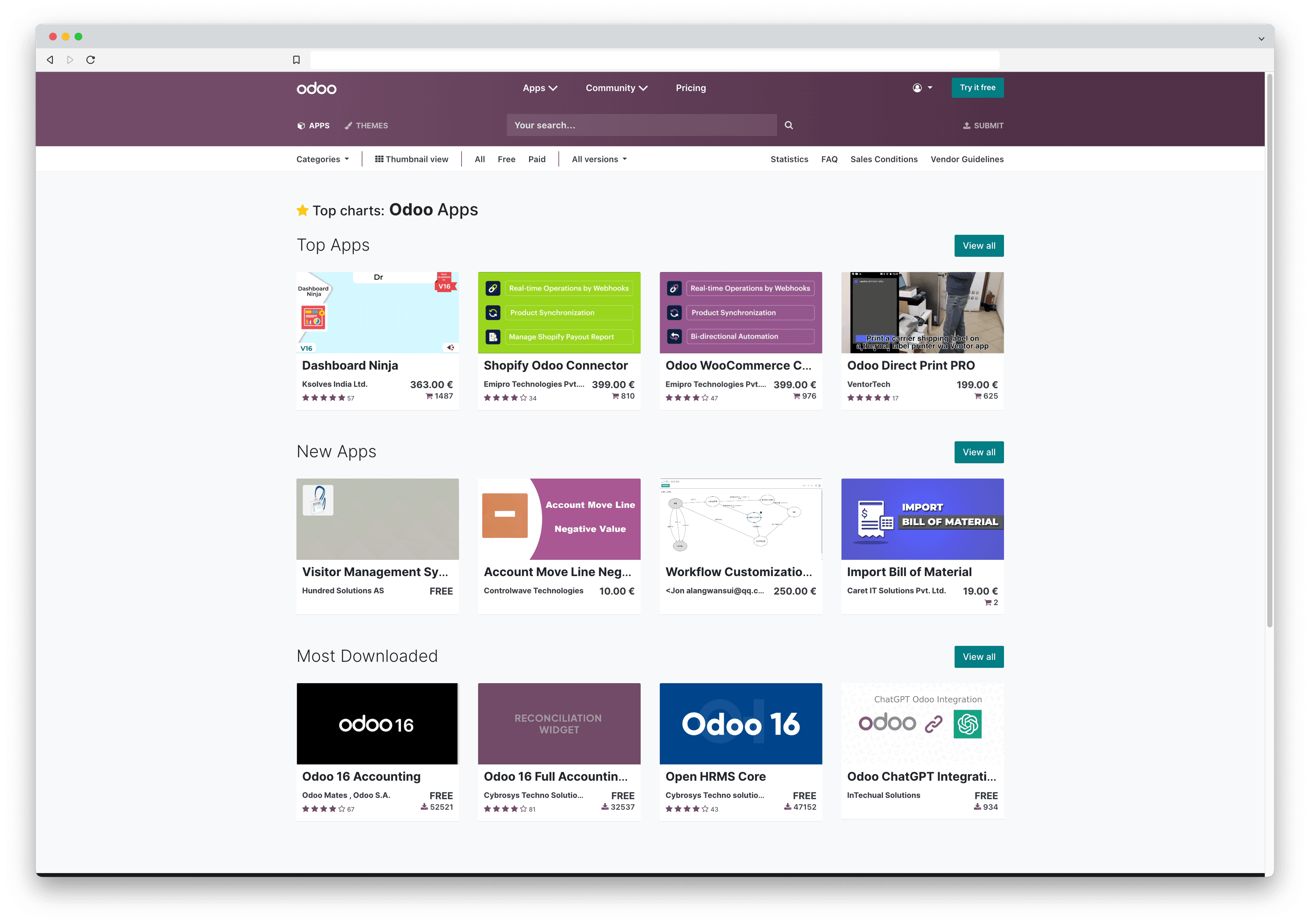Viewport: 1310px width, 924px height.
Task: Switch to Thumbnail view
Action: (411, 159)
